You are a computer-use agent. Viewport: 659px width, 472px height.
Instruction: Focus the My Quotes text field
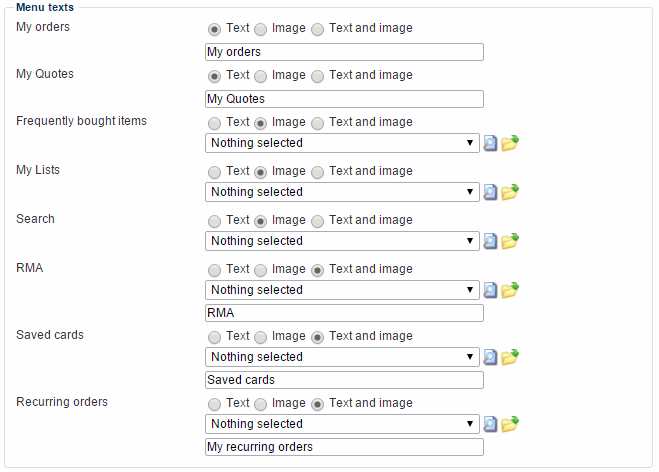pyautogui.click(x=344, y=99)
